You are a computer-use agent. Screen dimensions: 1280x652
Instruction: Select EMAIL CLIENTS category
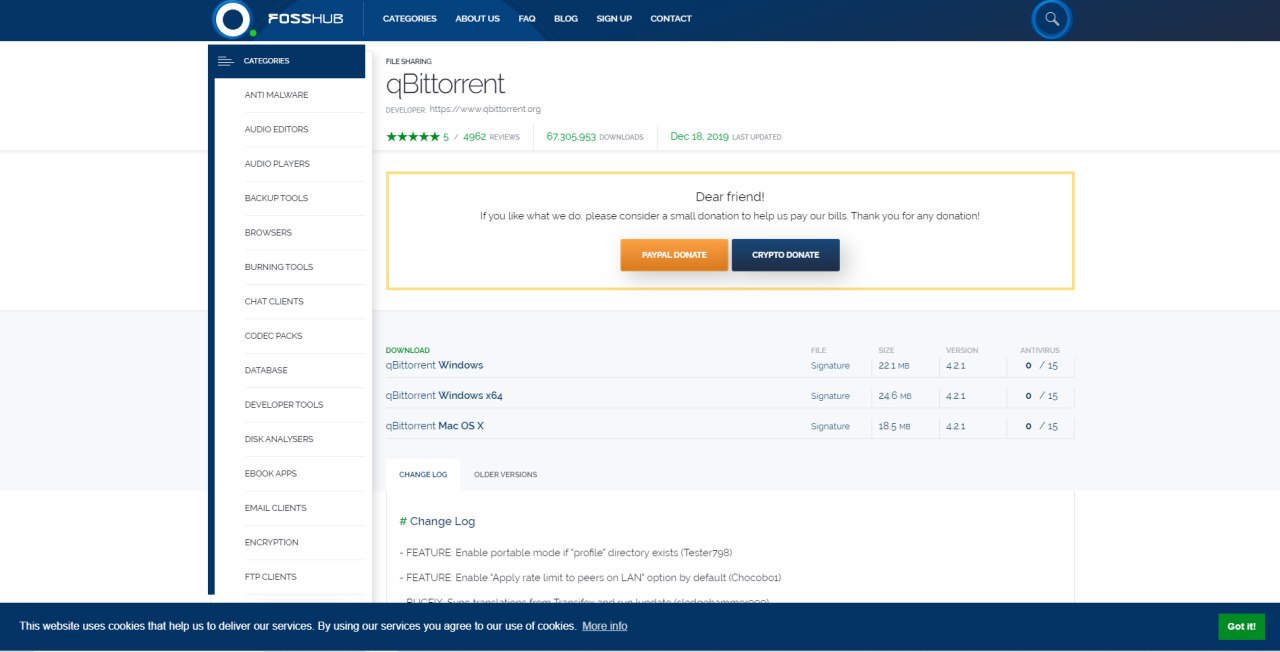276,509
